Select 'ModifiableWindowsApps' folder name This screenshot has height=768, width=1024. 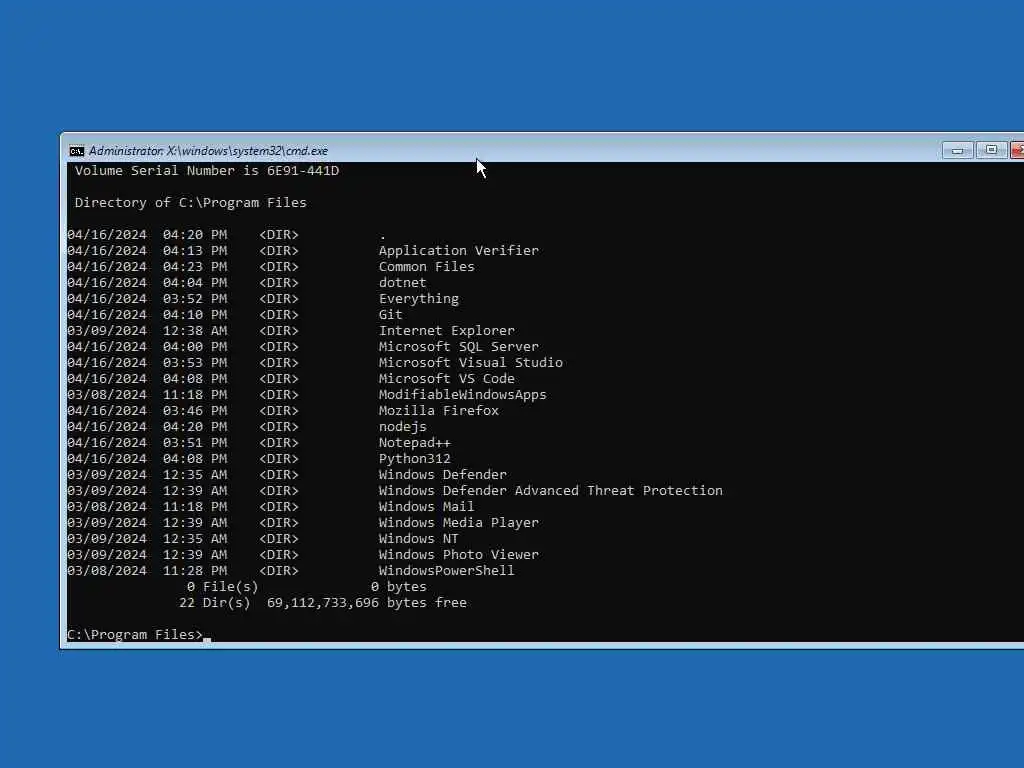[462, 394]
